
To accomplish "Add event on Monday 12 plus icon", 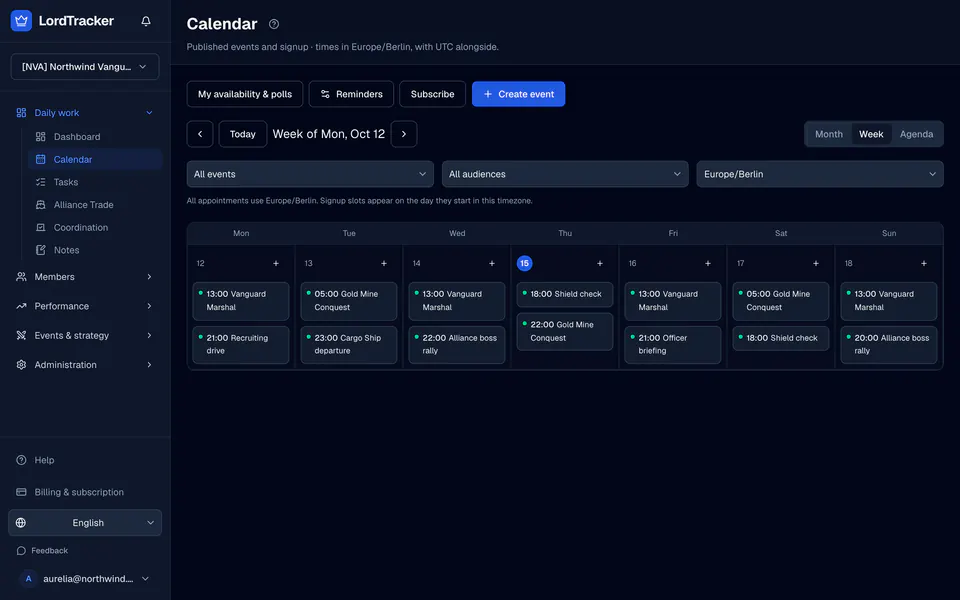I will tap(276, 263).
